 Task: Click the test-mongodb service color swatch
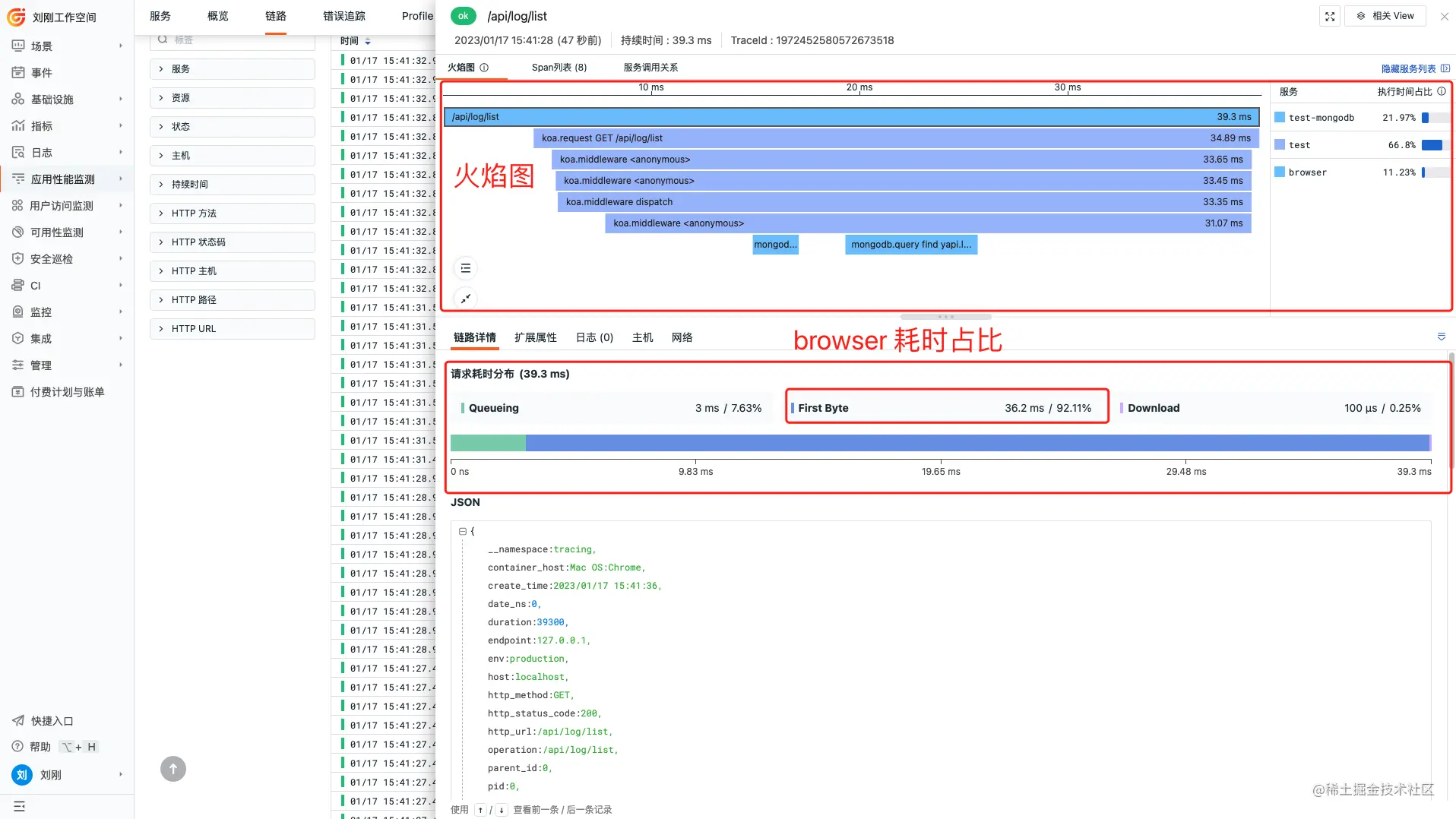point(1280,118)
